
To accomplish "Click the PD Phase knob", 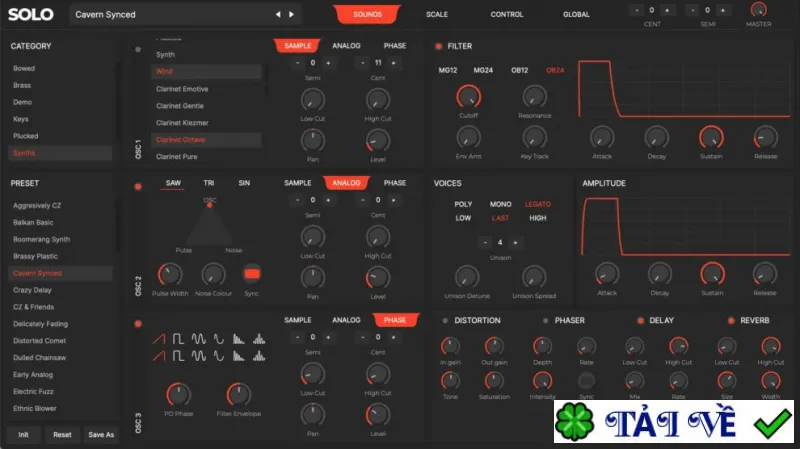I will (x=179, y=395).
